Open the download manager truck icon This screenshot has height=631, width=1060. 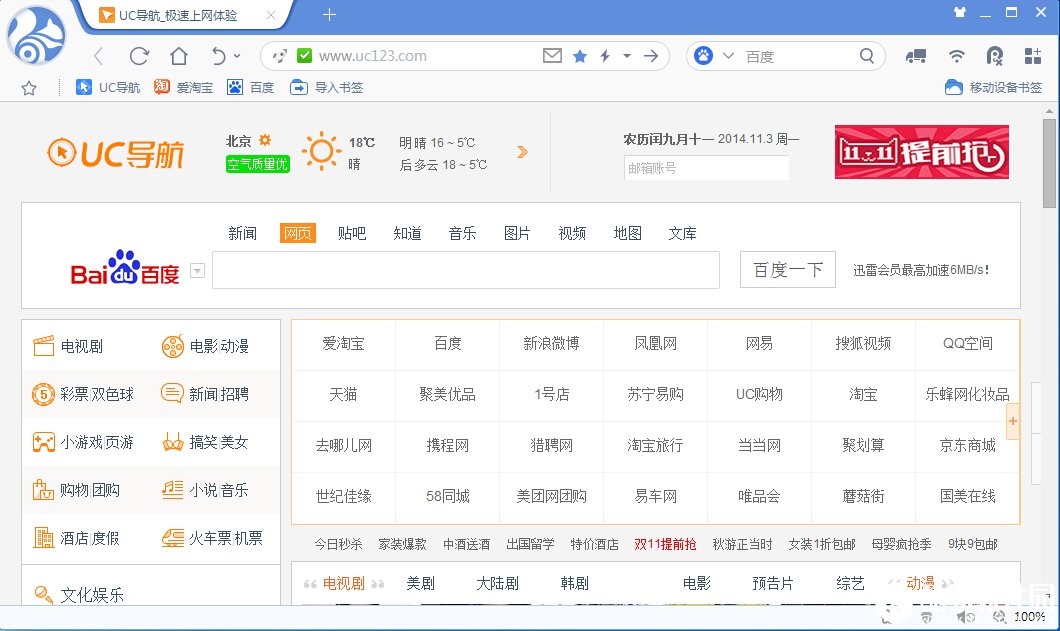pyautogui.click(x=916, y=57)
